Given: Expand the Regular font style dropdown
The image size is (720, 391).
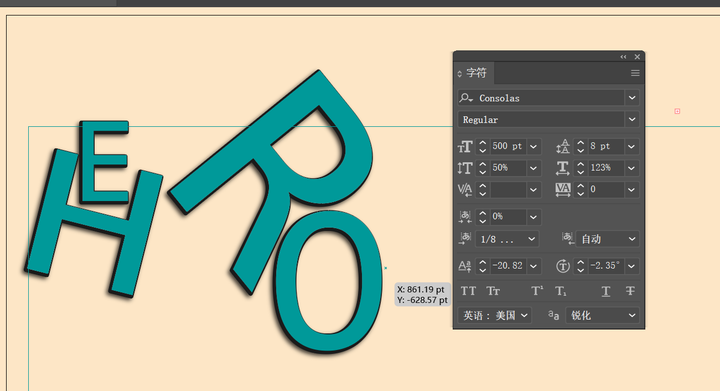Looking at the screenshot, I should 632,119.
